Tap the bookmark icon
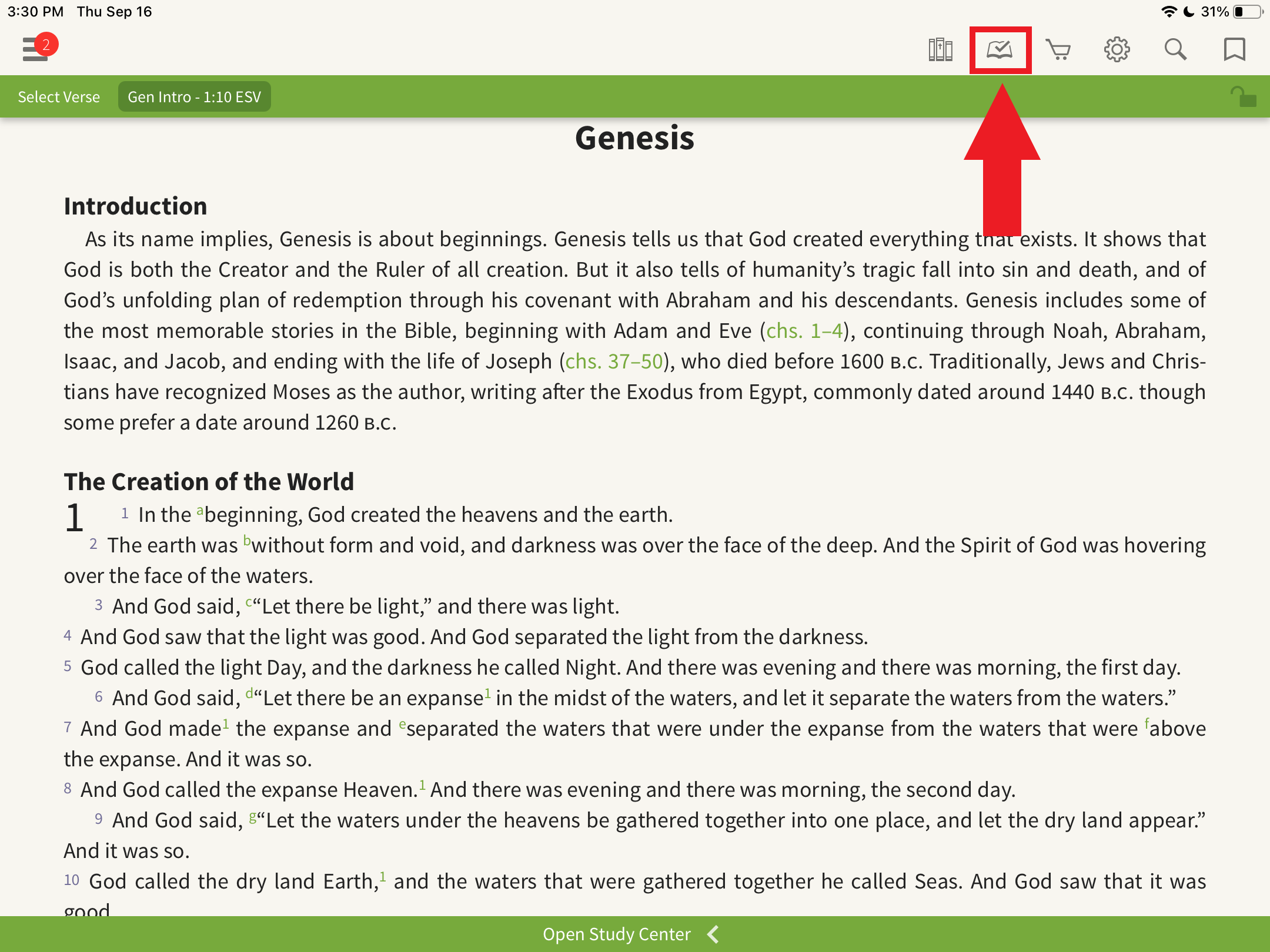The height and width of the screenshot is (952, 1270). pos(1234,50)
